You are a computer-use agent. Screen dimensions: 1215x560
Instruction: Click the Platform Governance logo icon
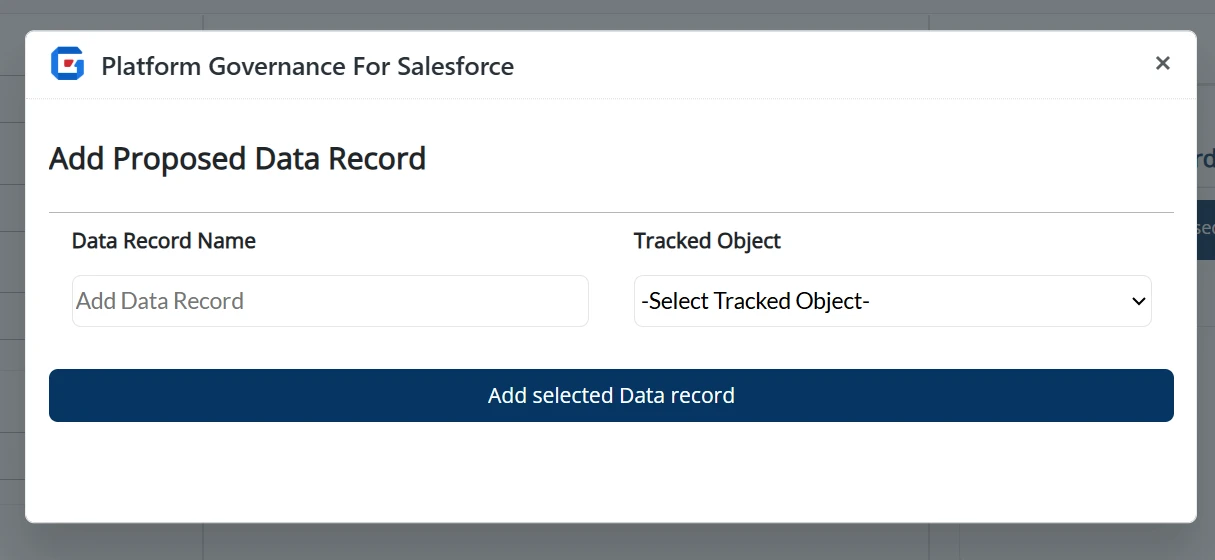[68, 64]
